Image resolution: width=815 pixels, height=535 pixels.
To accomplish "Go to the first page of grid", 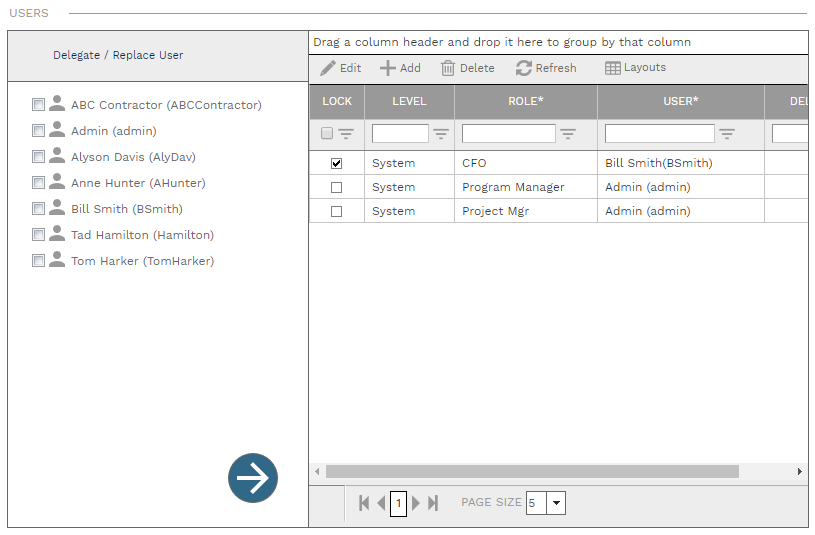I will pos(364,503).
